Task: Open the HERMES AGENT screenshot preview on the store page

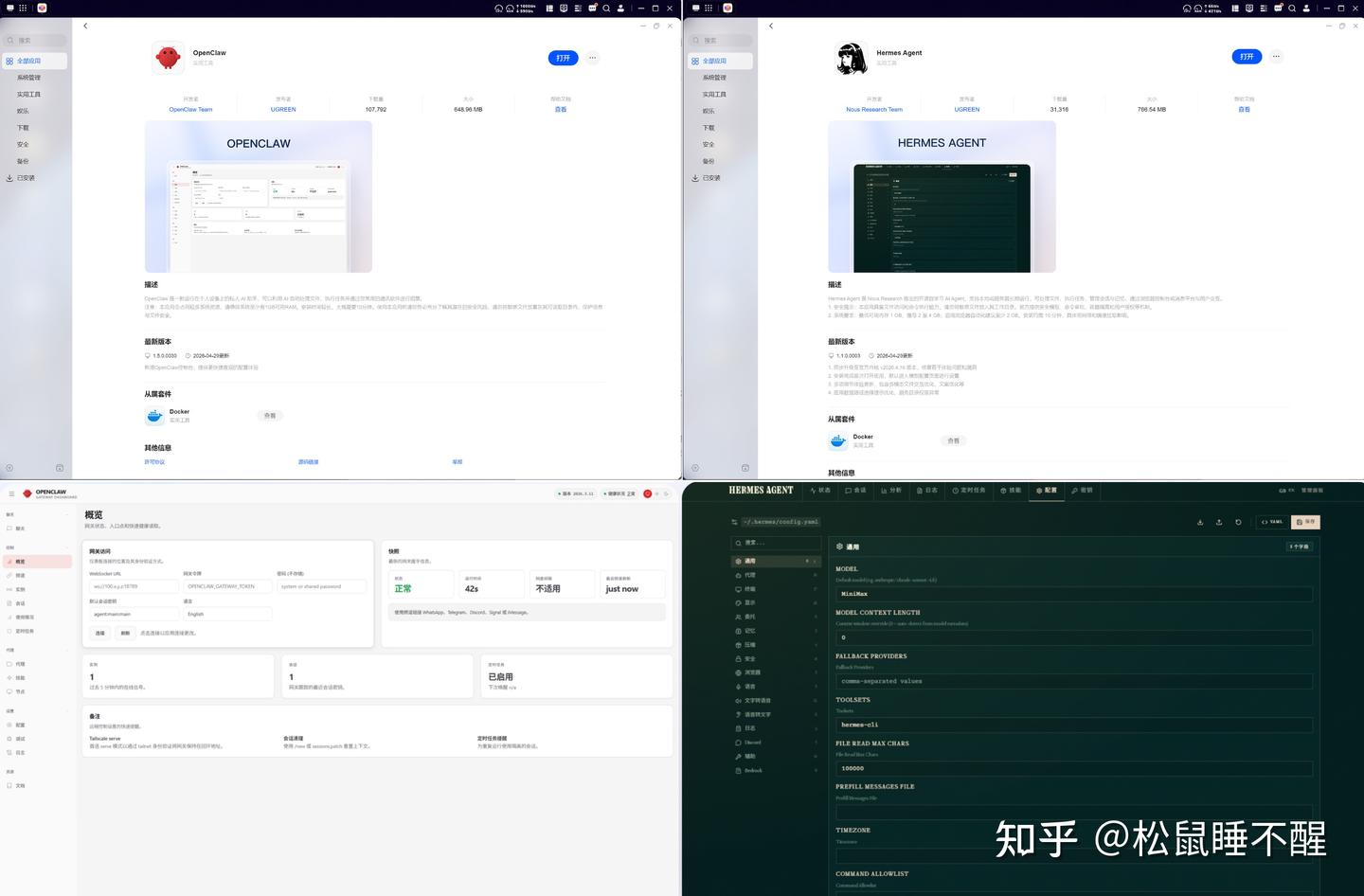Action: point(942,197)
